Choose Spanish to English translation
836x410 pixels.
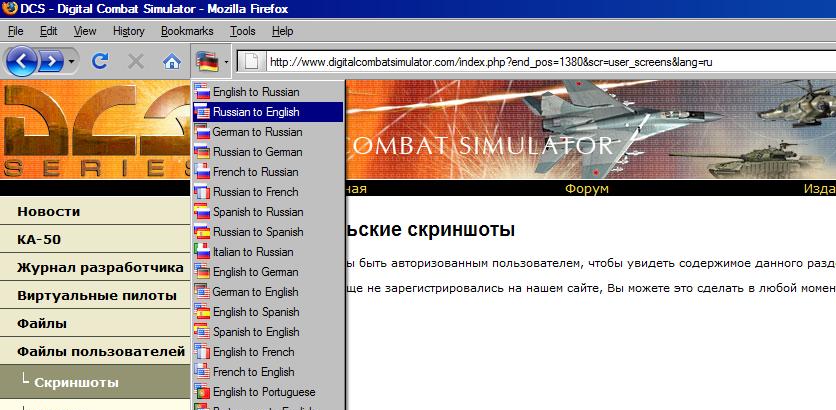(268, 332)
